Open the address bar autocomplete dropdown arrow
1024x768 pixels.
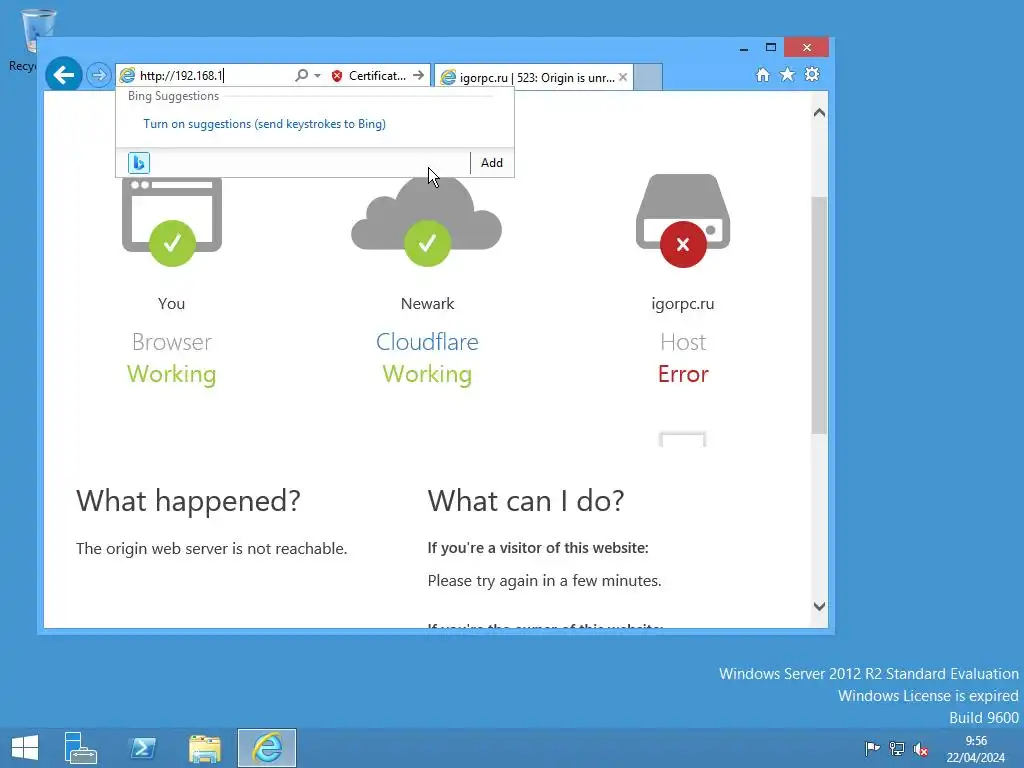click(317, 76)
